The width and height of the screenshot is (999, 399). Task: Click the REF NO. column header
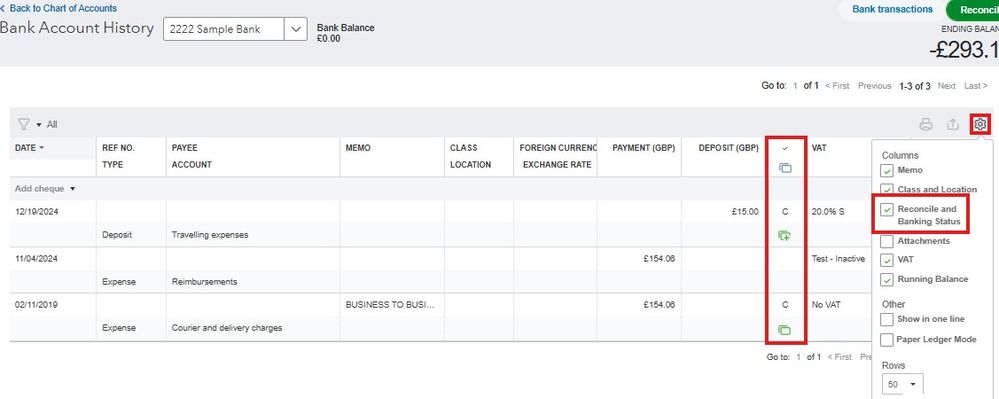click(x=118, y=148)
